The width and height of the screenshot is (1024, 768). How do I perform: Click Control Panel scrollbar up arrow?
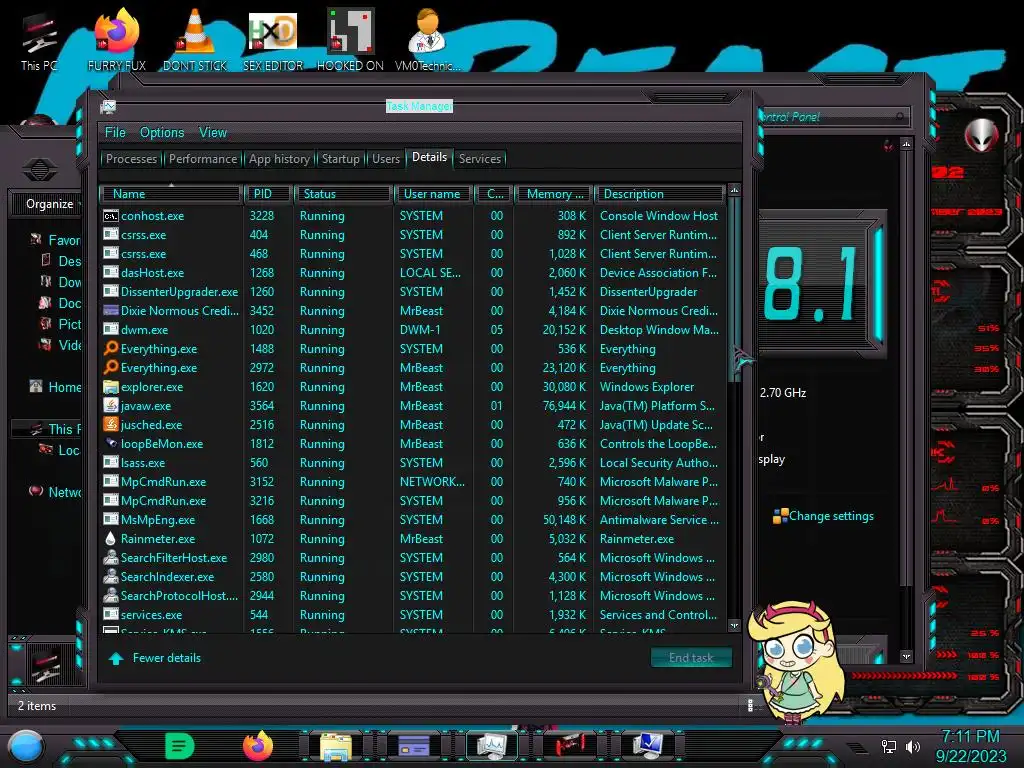click(906, 143)
